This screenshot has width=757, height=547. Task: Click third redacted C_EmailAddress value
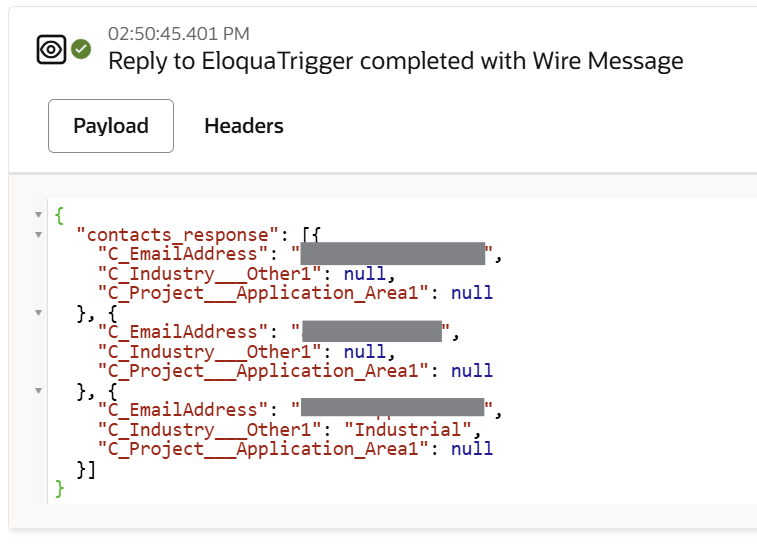click(393, 407)
